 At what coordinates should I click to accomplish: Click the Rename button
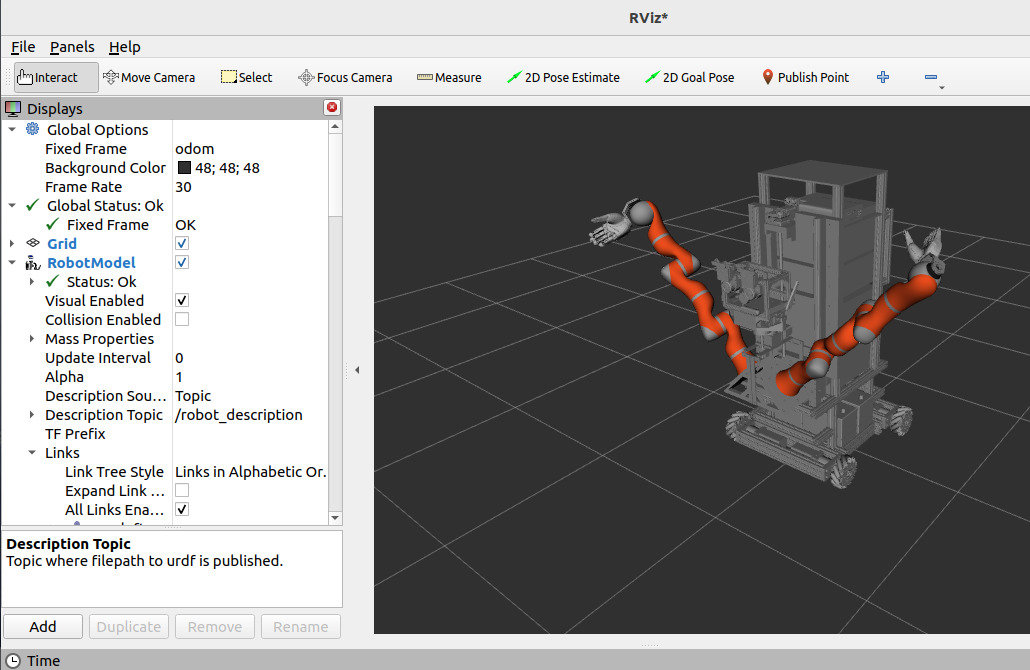301,627
